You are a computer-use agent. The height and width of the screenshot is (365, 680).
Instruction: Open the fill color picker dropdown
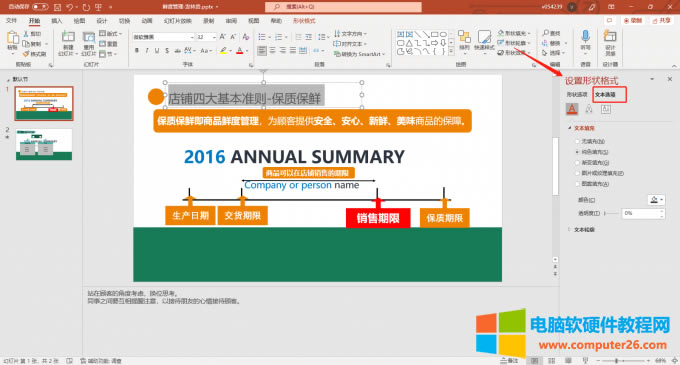coord(656,200)
